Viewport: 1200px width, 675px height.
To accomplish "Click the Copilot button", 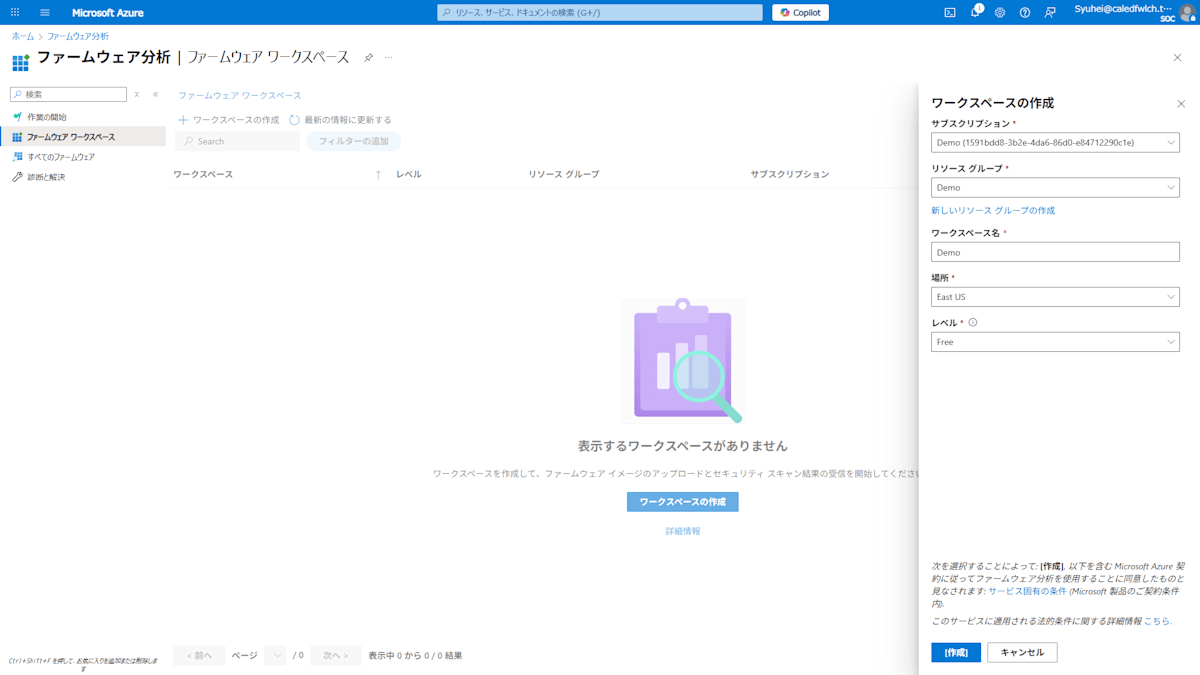I will [800, 12].
